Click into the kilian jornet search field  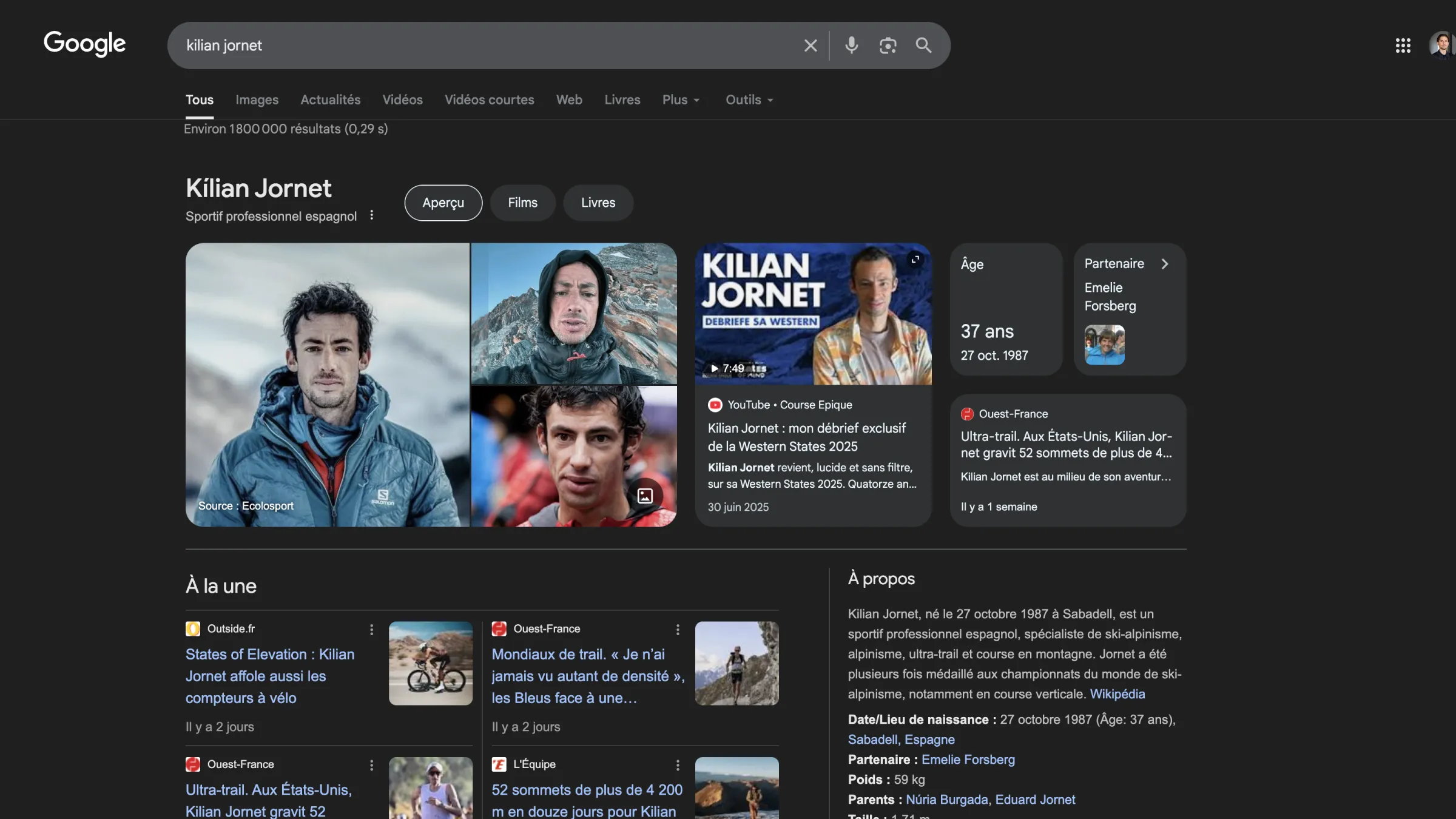485,45
